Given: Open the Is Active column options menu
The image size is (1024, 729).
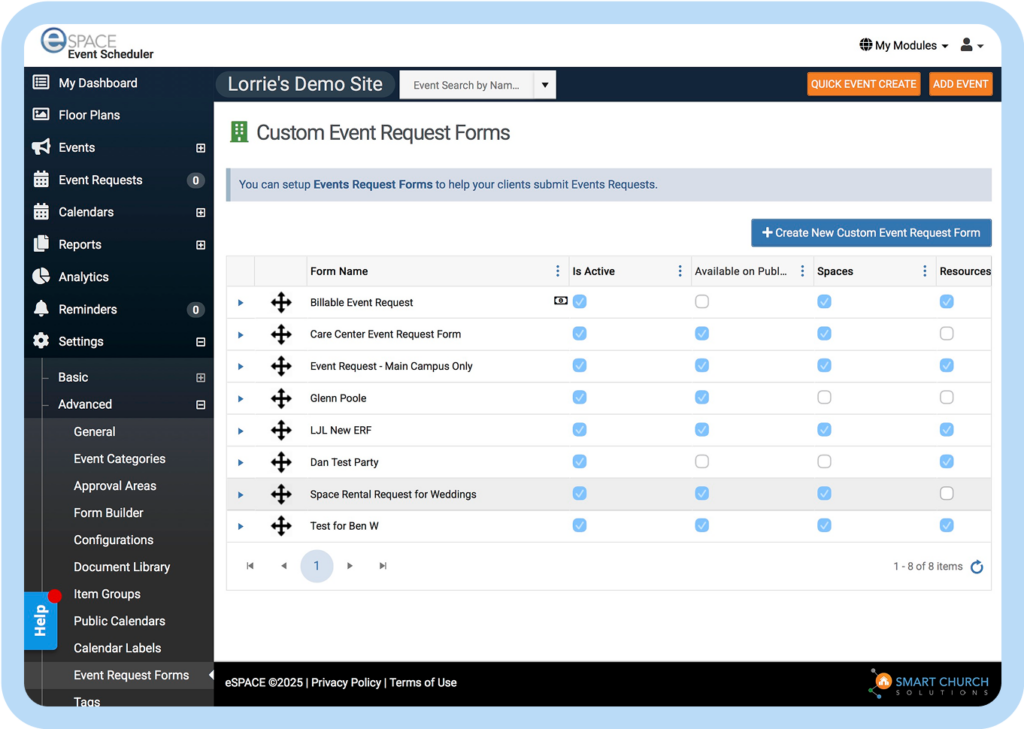Looking at the screenshot, I should tap(680, 271).
